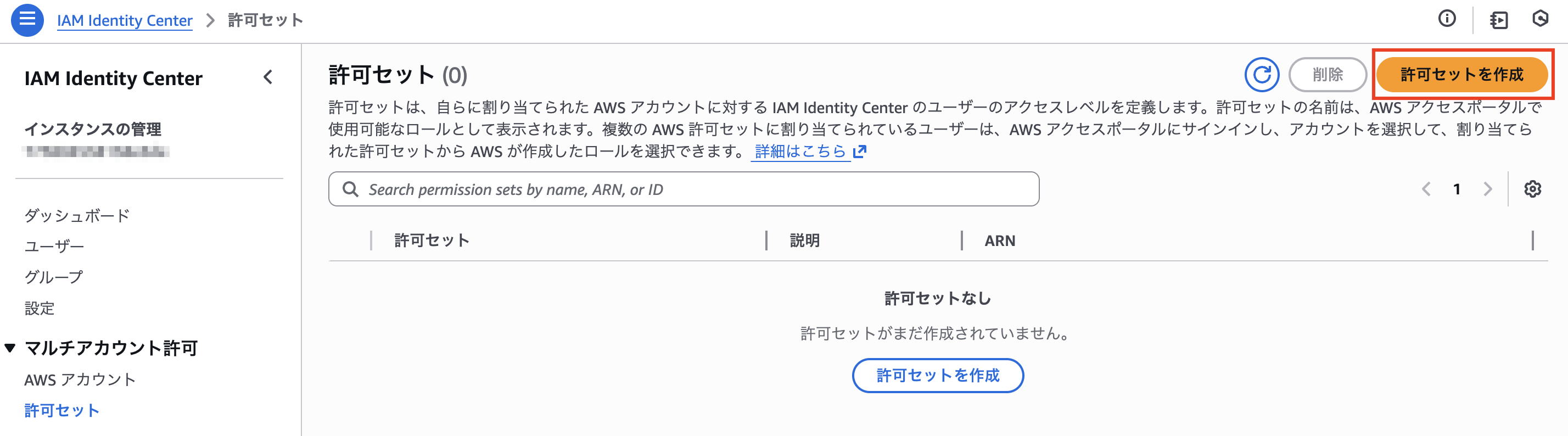Go to next page of results
1568x436 pixels.
coord(1488,189)
